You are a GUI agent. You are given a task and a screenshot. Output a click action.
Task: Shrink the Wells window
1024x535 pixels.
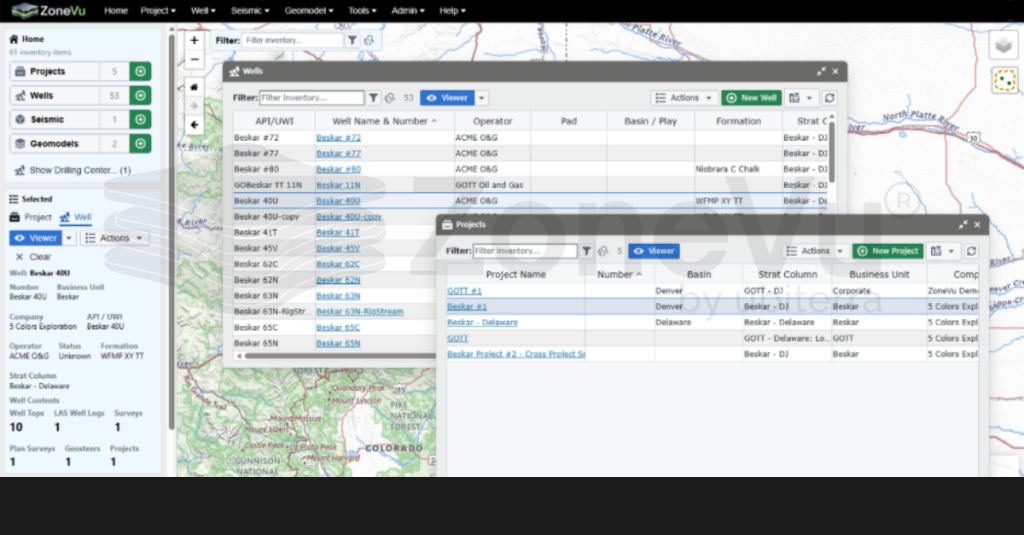coord(821,71)
